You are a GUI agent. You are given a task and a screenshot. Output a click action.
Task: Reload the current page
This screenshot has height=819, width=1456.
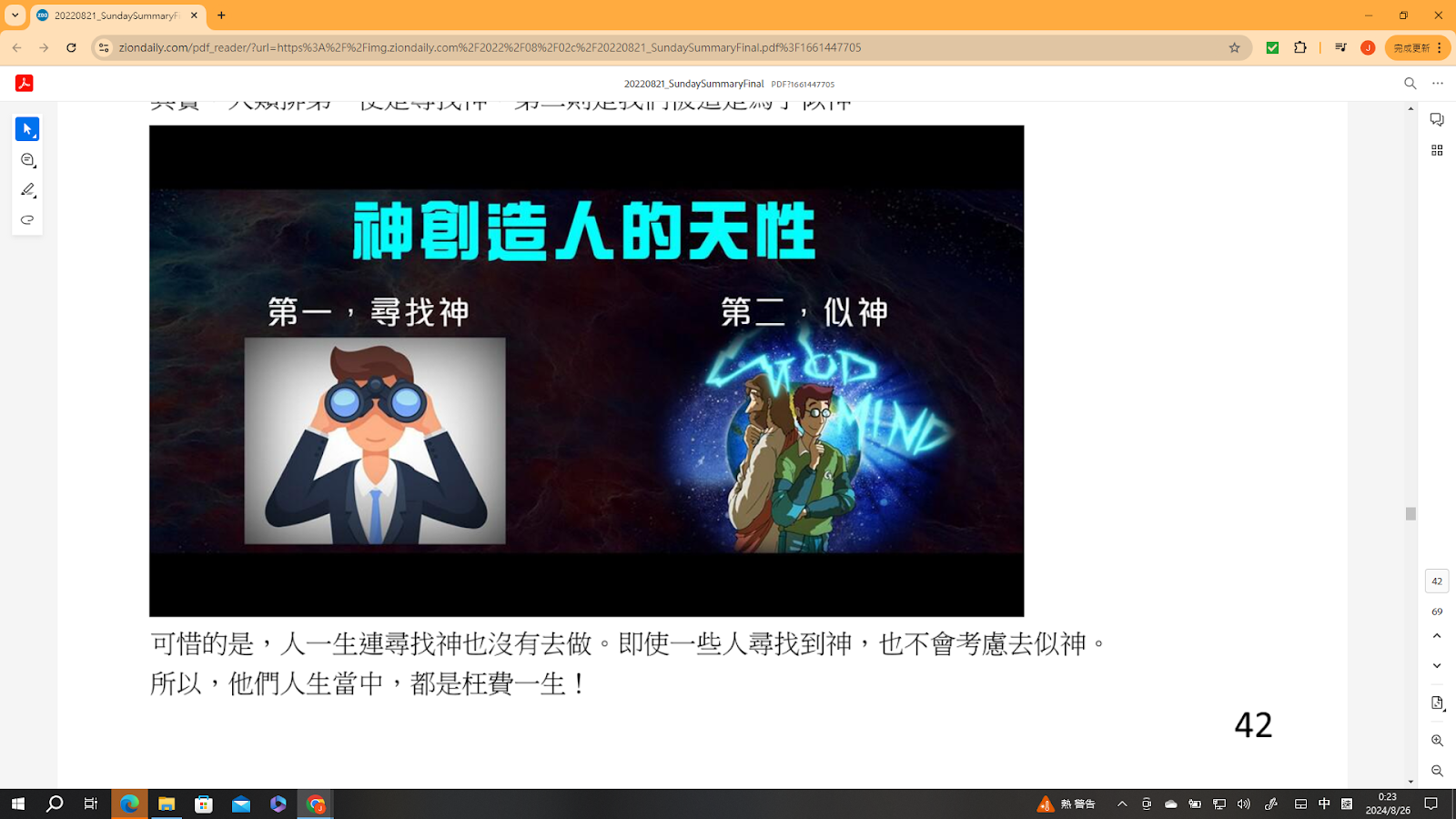71,47
